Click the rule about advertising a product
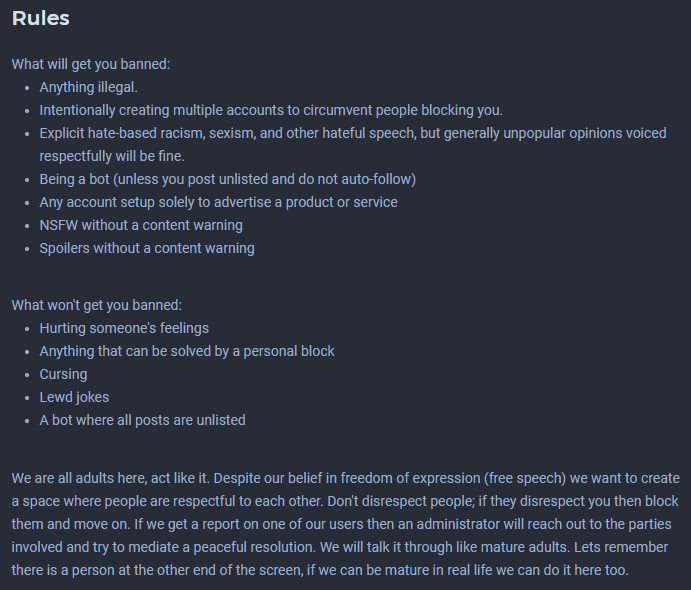Screen dimensions: 691x590 [x=218, y=202]
